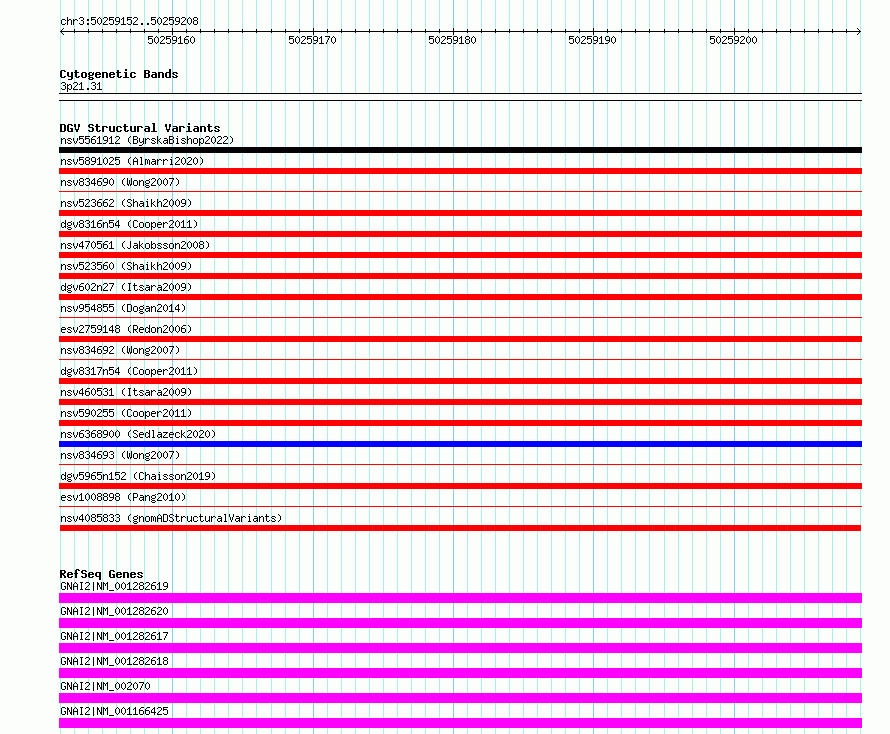Click the chr3:50259152..50259208 region label
This screenshot has height=734, width=890.
coord(129,21)
